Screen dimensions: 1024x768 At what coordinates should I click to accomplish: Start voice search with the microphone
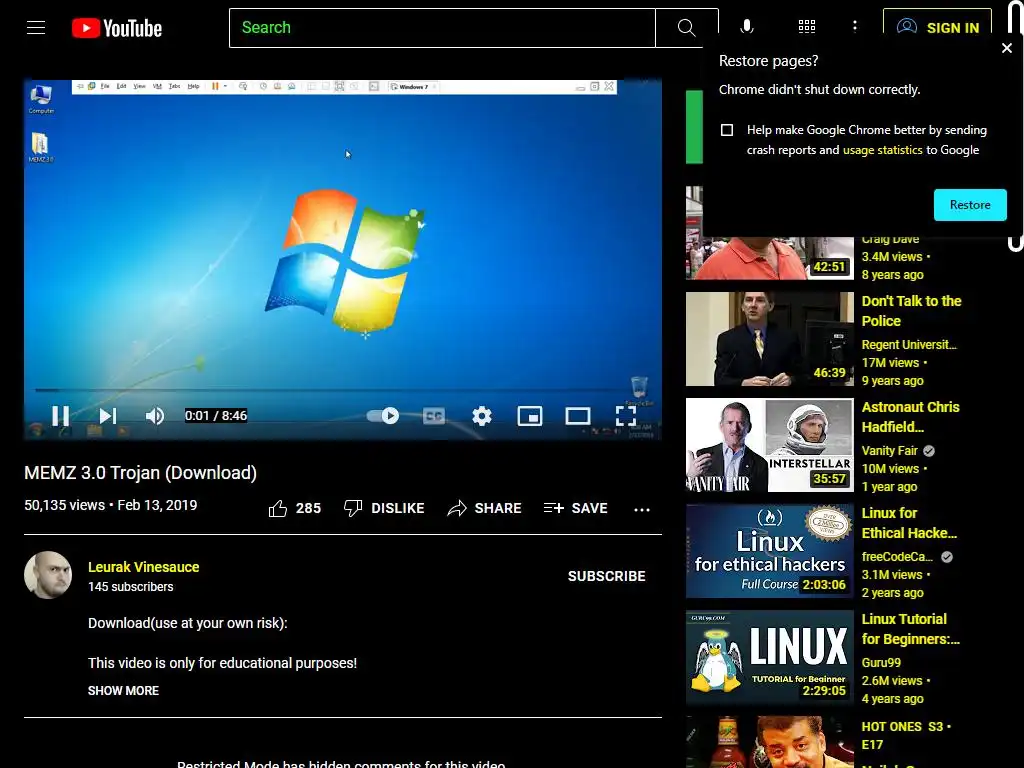(x=746, y=27)
